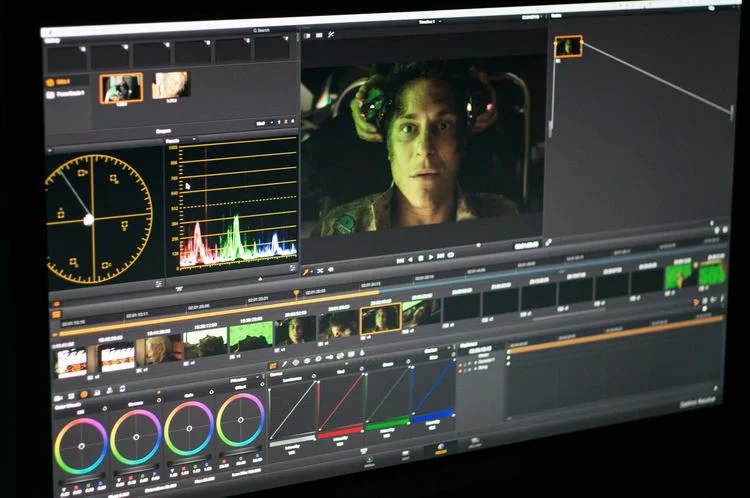This screenshot has height=498, width=750.
Task: Reset the Gamma color wheel
Action: (x=159, y=400)
